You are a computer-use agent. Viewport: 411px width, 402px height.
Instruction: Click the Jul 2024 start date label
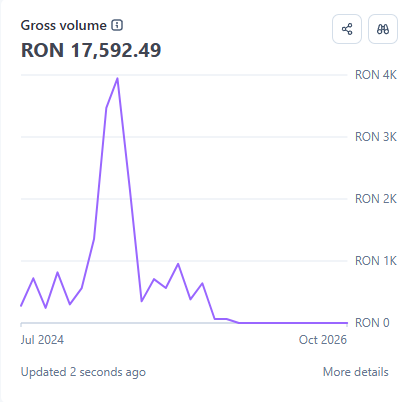(42, 340)
